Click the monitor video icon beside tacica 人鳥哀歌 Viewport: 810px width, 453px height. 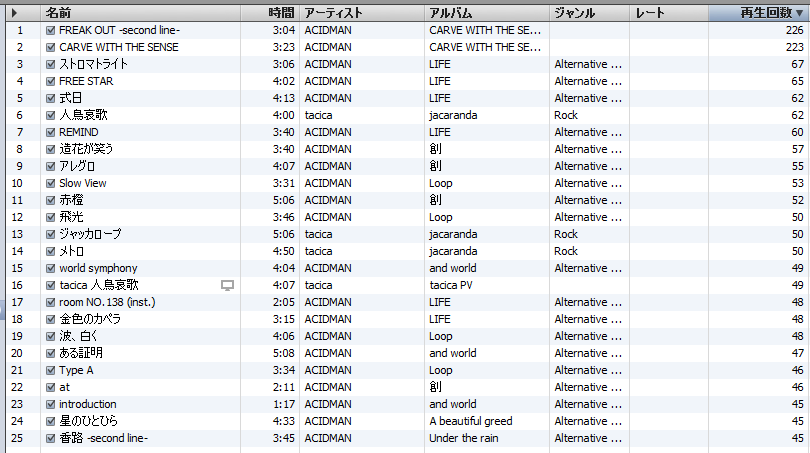point(227,285)
